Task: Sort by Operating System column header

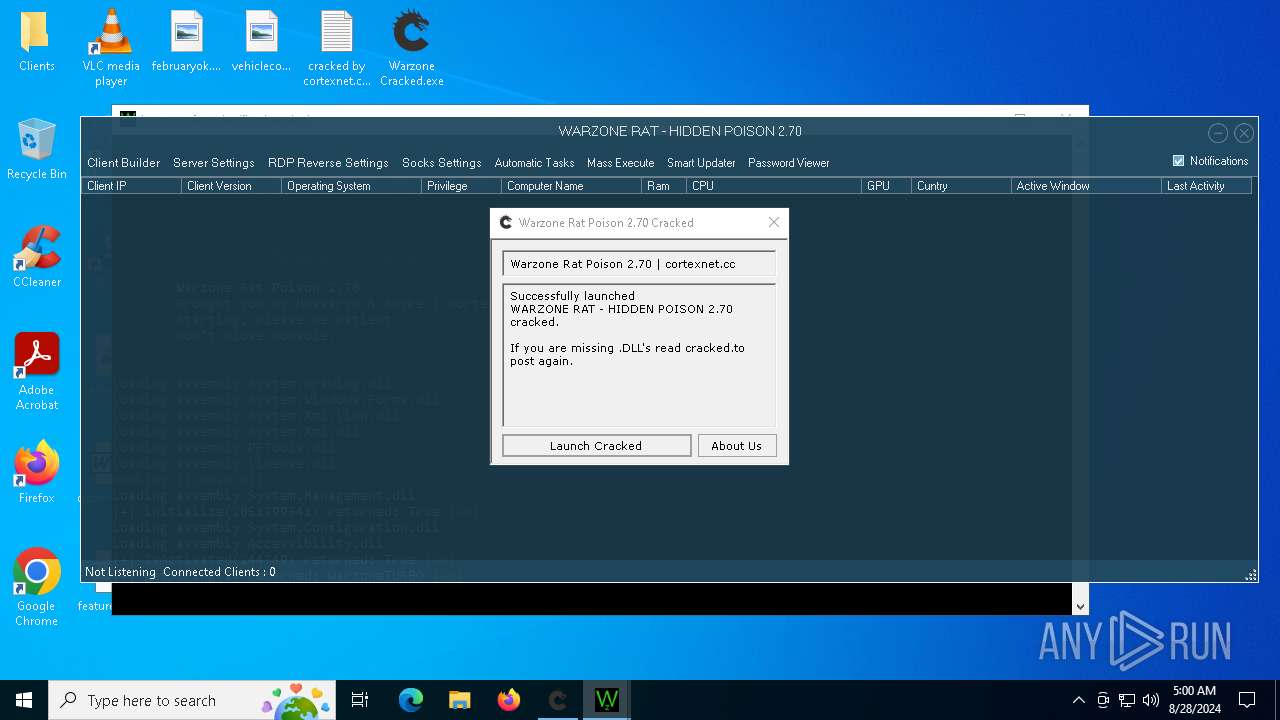Action: [351, 186]
